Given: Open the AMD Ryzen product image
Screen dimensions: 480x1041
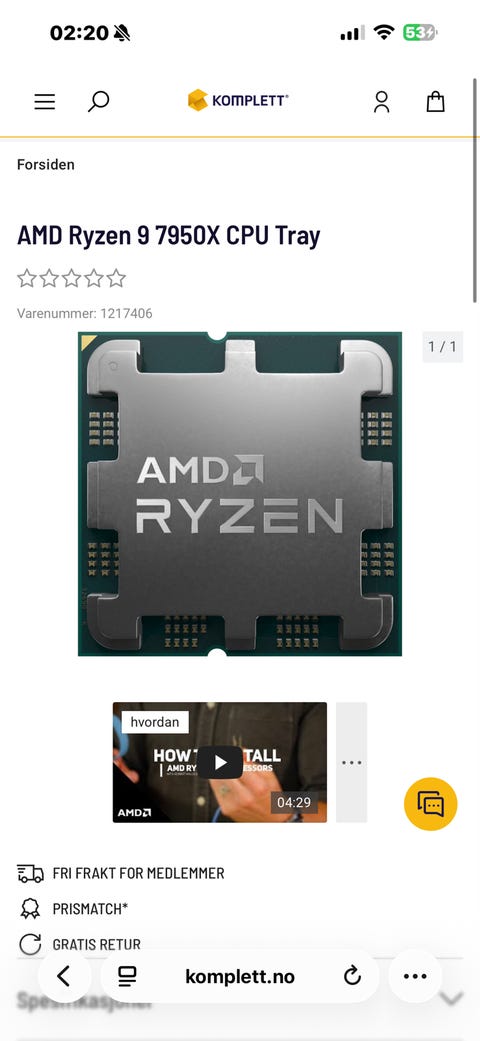Looking at the screenshot, I should pyautogui.click(x=240, y=493).
